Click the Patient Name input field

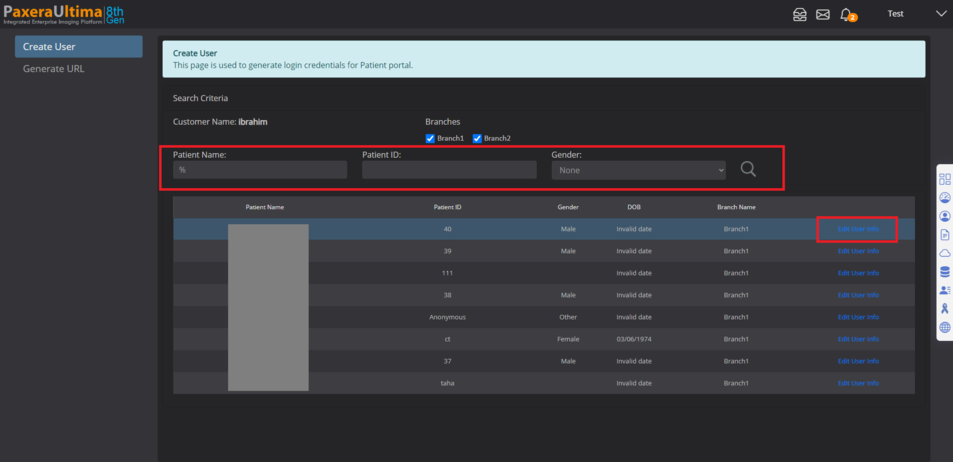tap(260, 170)
